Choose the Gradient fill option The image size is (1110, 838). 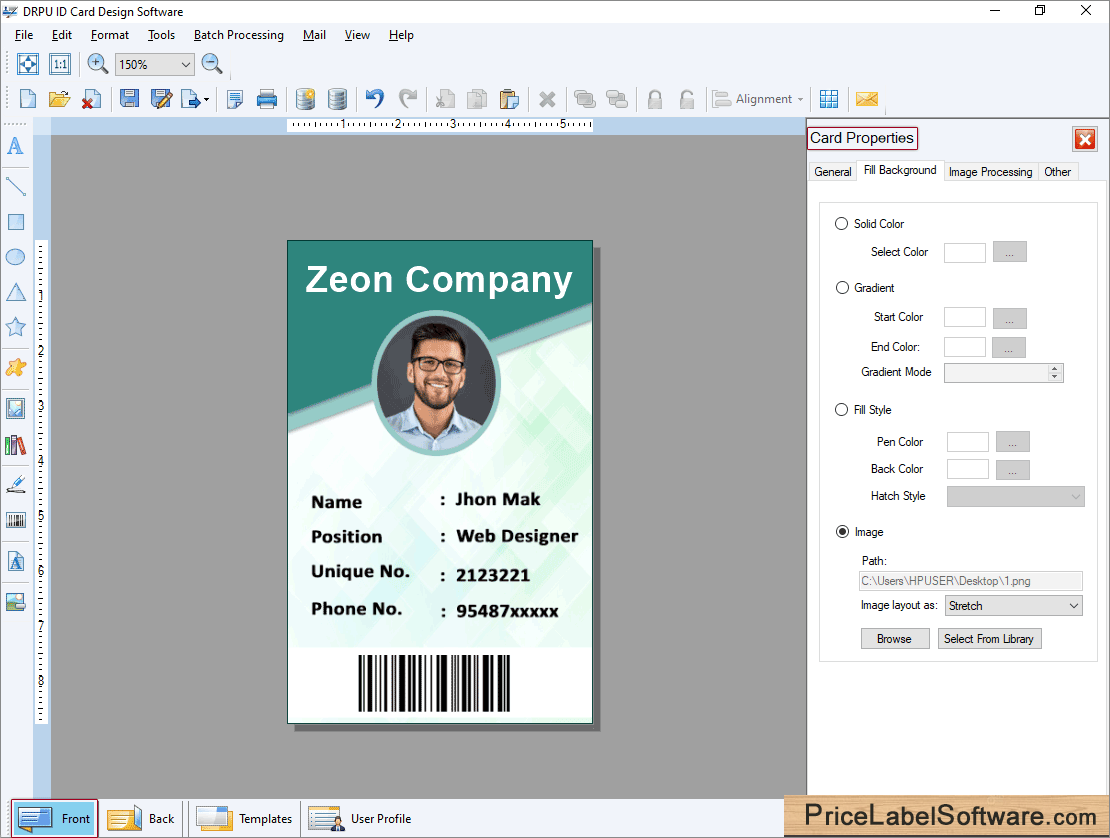pyautogui.click(x=842, y=287)
